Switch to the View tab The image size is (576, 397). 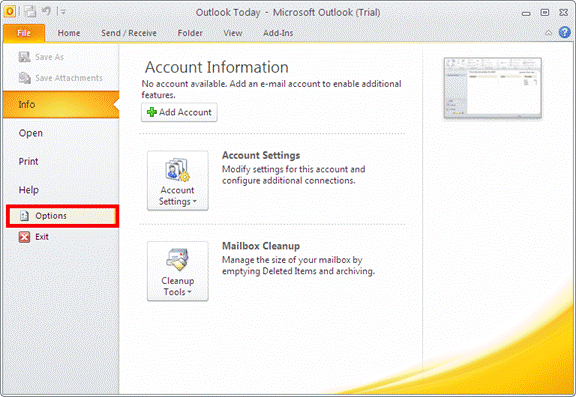click(x=233, y=33)
